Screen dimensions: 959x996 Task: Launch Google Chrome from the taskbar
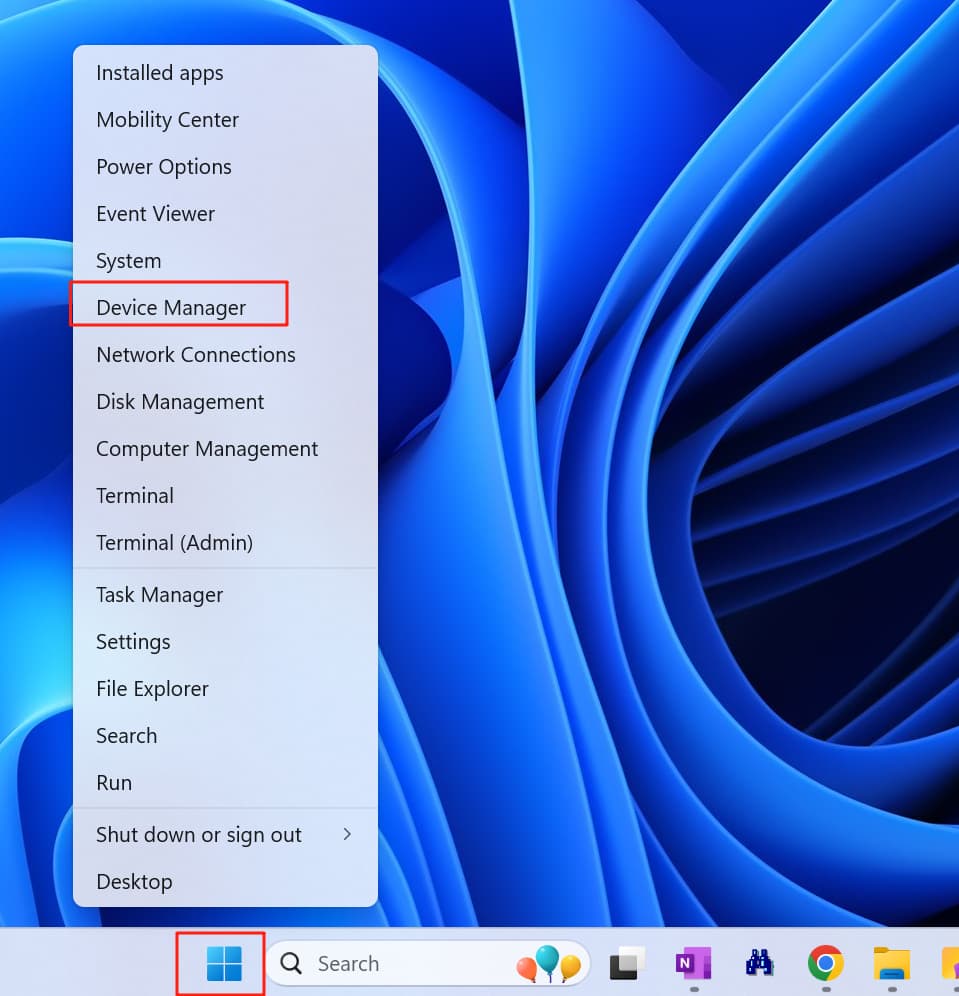pos(825,963)
